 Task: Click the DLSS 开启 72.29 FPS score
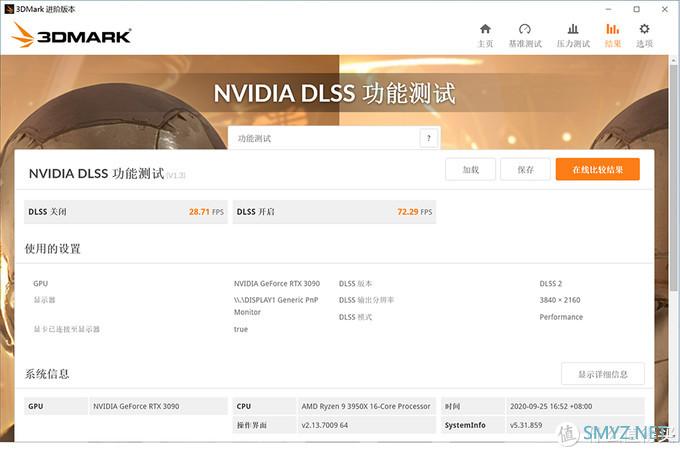334,212
